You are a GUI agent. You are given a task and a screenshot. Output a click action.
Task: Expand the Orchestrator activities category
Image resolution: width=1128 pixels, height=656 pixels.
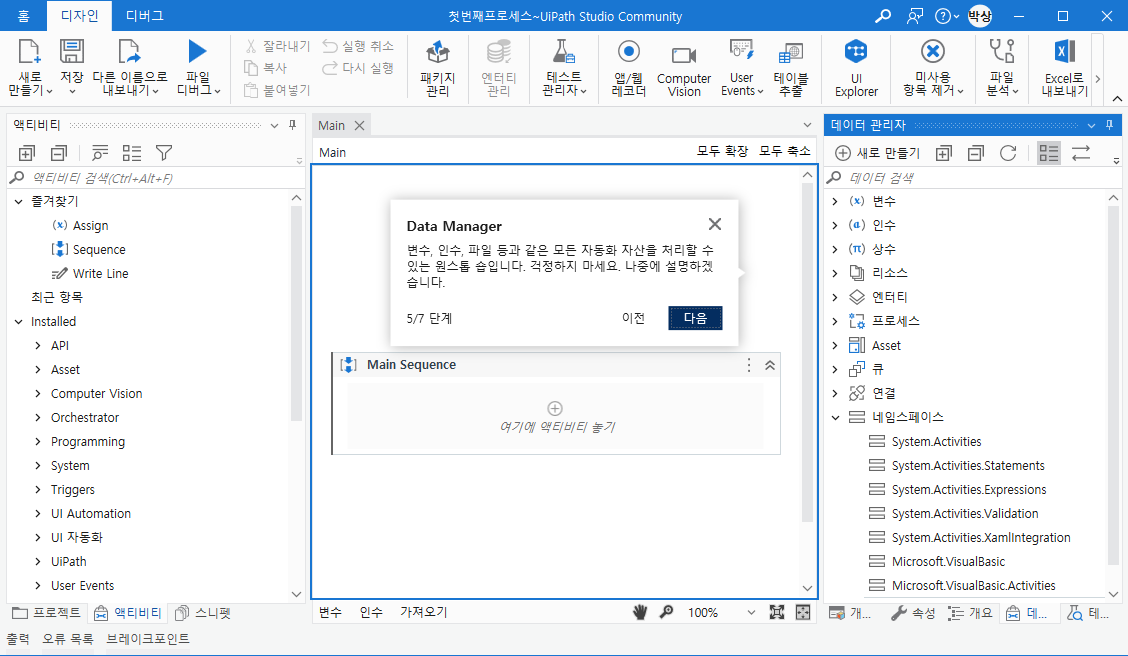[38, 417]
